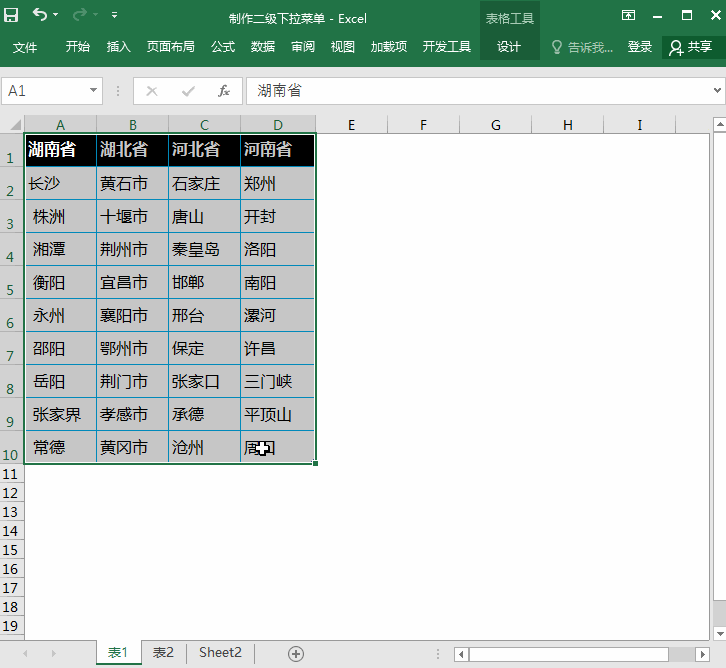Open the 设计 table tools tab
The height and width of the screenshot is (668, 726).
[x=509, y=47]
